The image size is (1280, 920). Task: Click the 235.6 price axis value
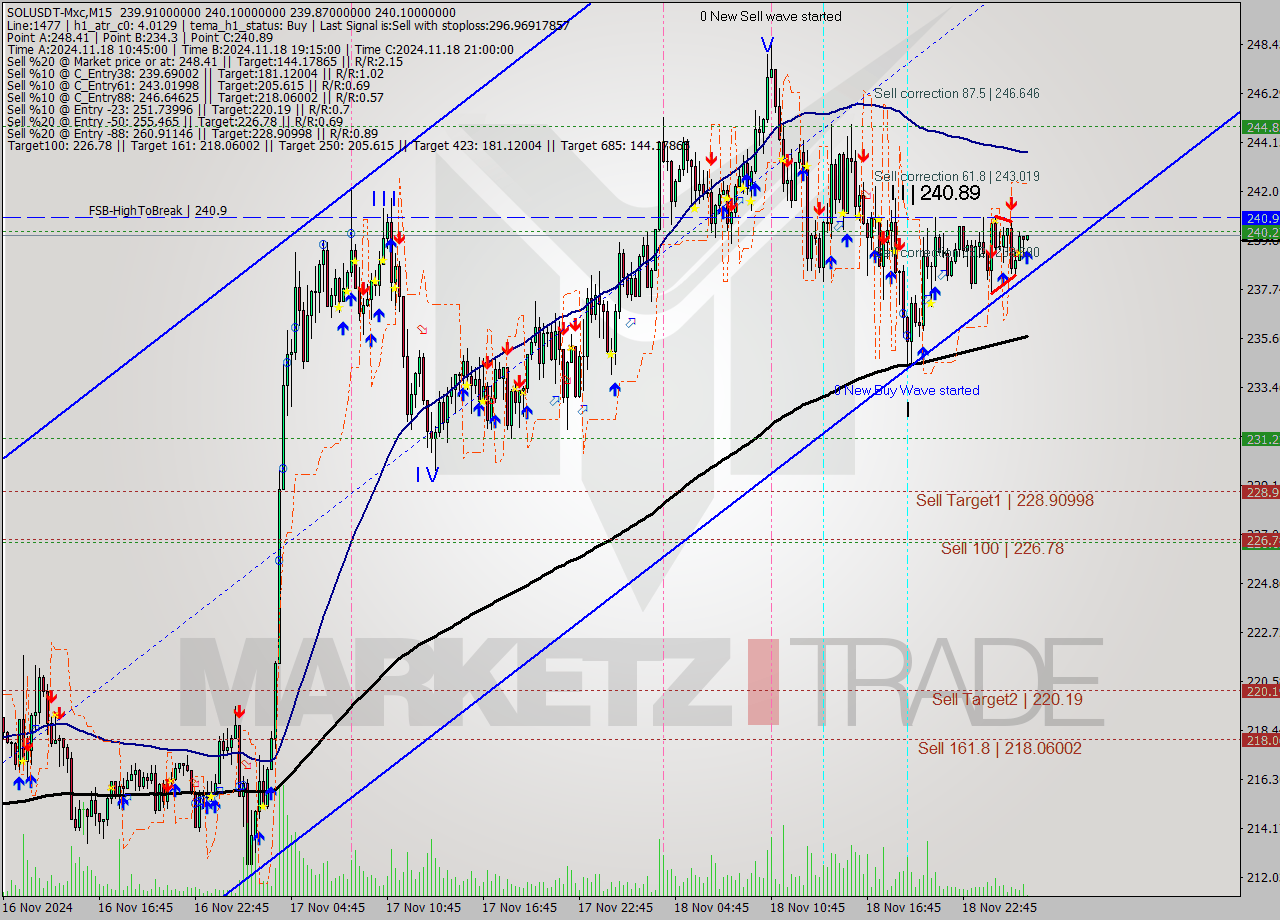[1262, 338]
